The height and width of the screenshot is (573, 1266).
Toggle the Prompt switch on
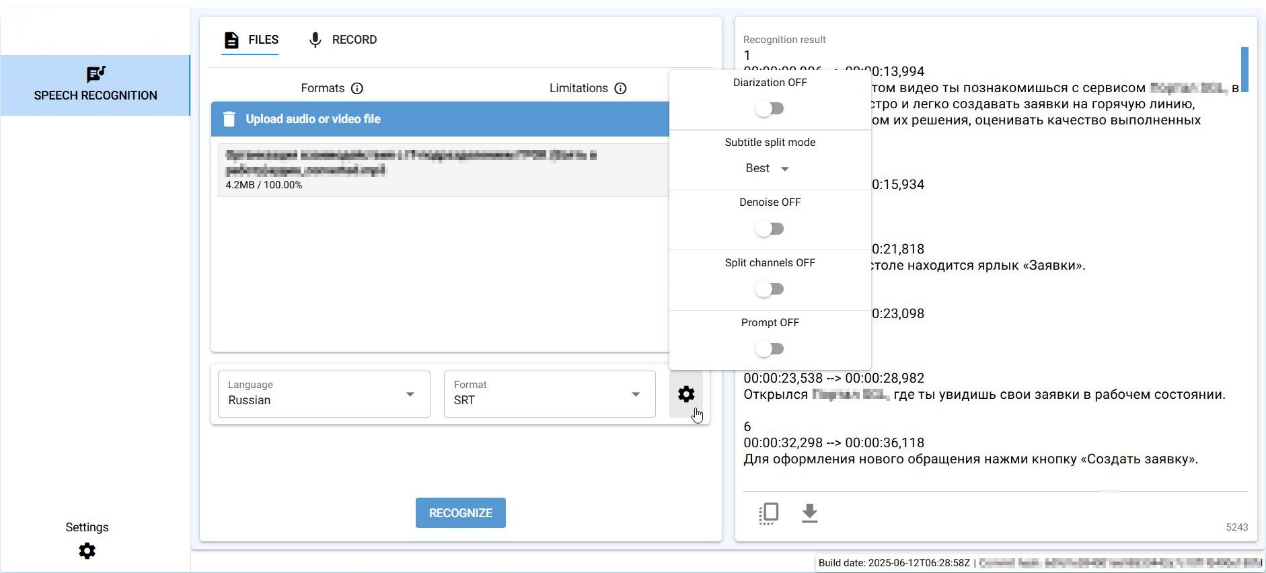coord(769,349)
